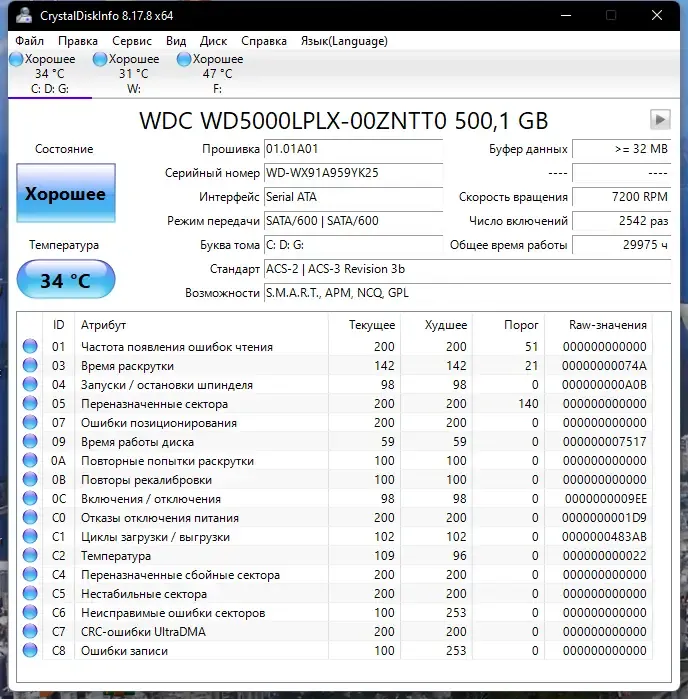Select the F: disk at 47 °C

pyautogui.click(x=217, y=74)
